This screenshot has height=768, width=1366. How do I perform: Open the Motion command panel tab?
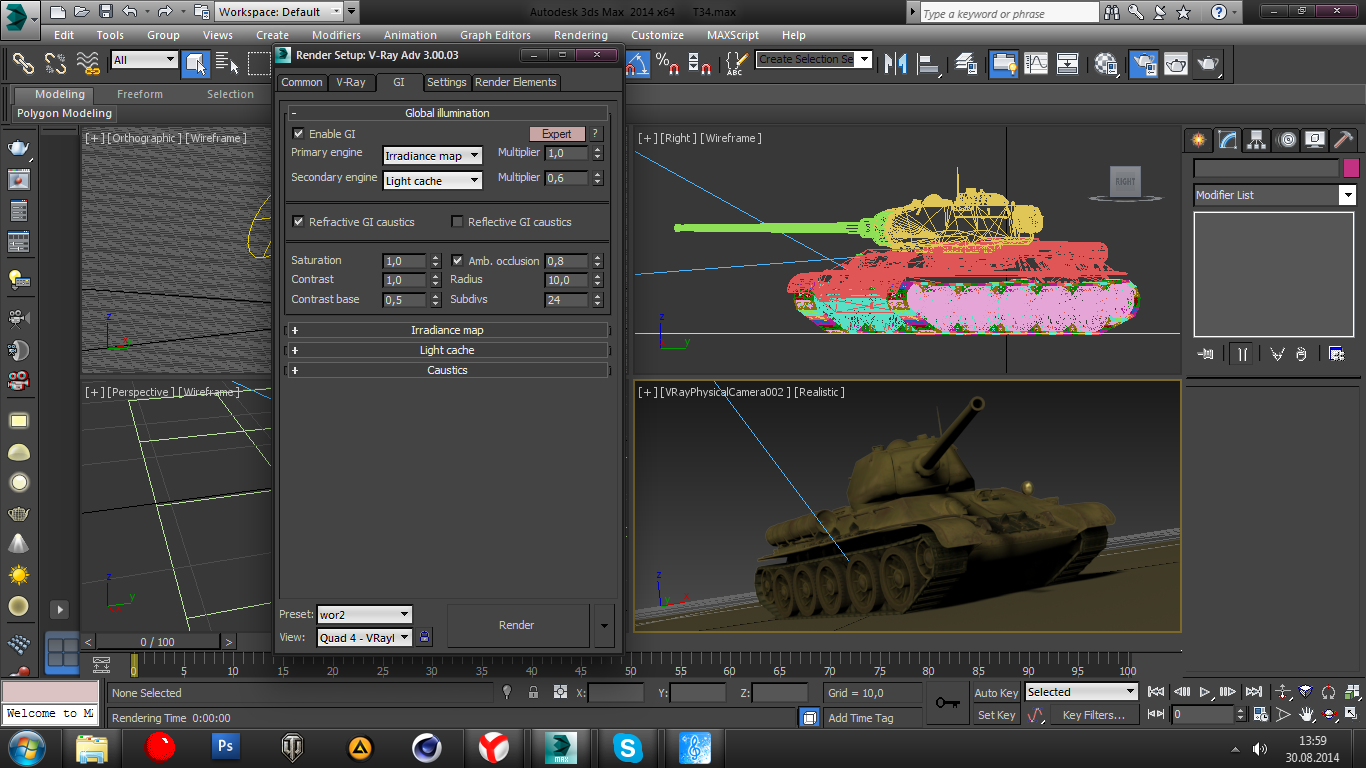pos(1287,140)
